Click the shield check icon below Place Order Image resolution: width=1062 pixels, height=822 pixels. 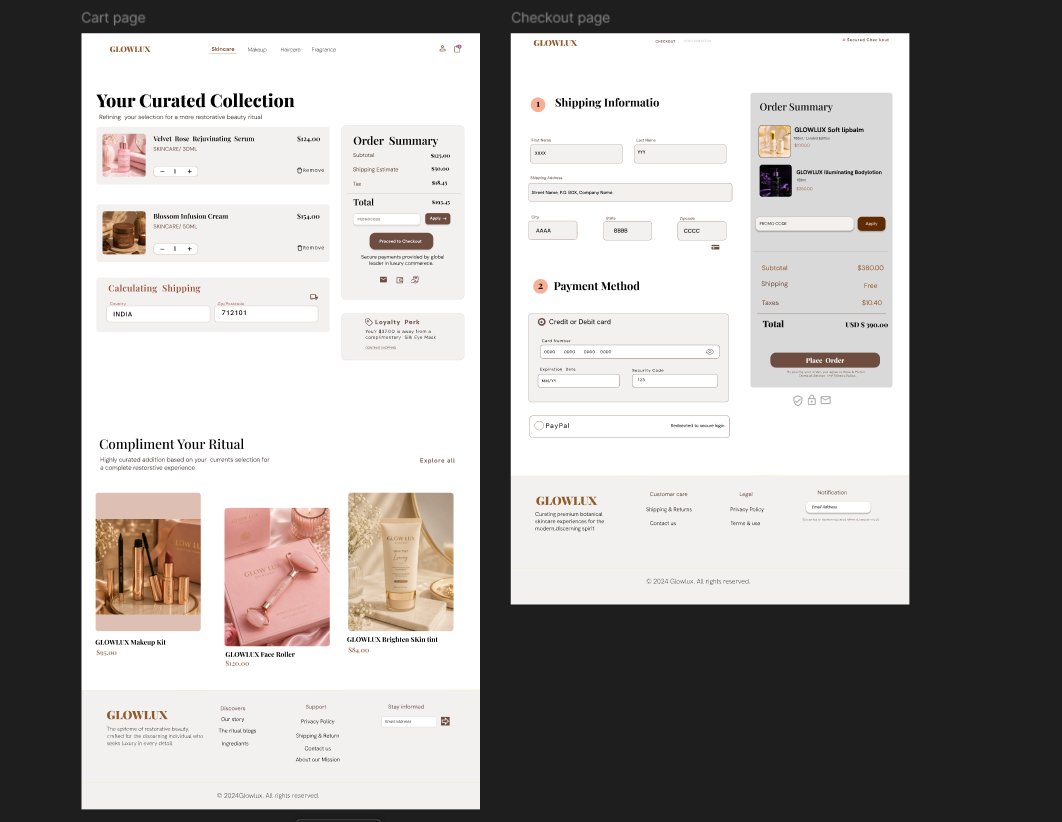pos(798,400)
